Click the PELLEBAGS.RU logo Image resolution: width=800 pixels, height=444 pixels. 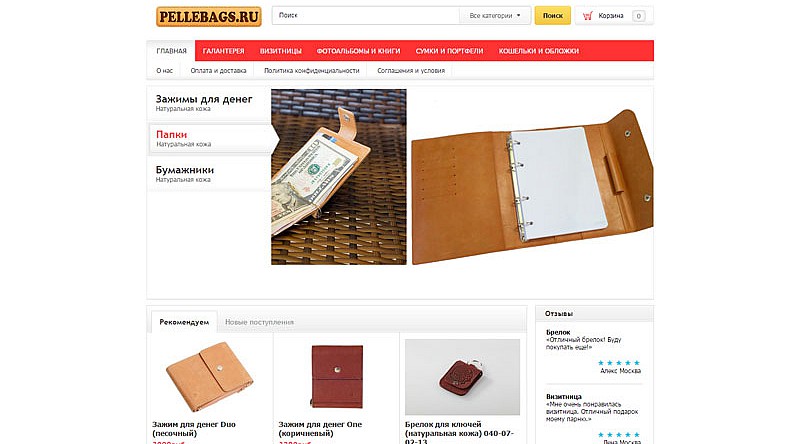[x=209, y=16]
